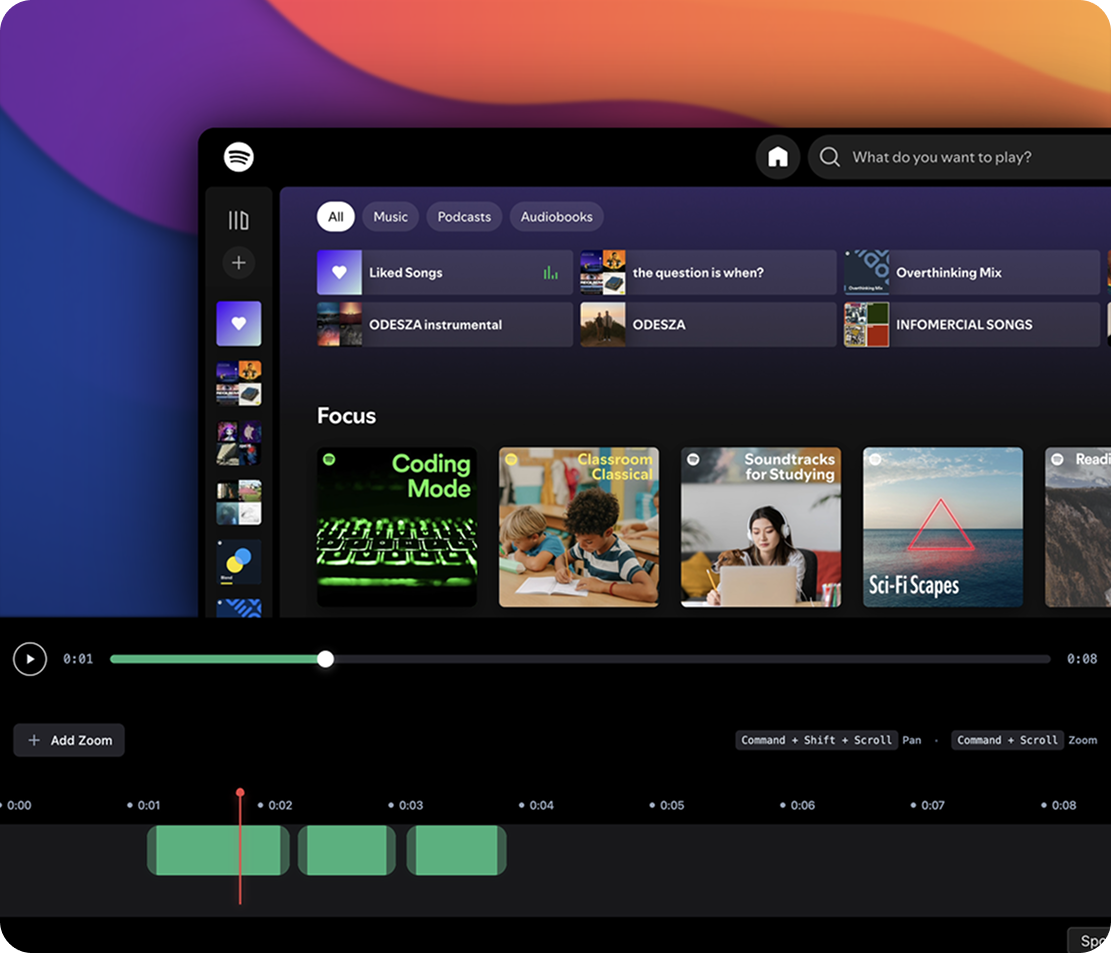Open ODESZA instrumental playlist card
Viewport: 1111px width, 953px height.
[444, 325]
